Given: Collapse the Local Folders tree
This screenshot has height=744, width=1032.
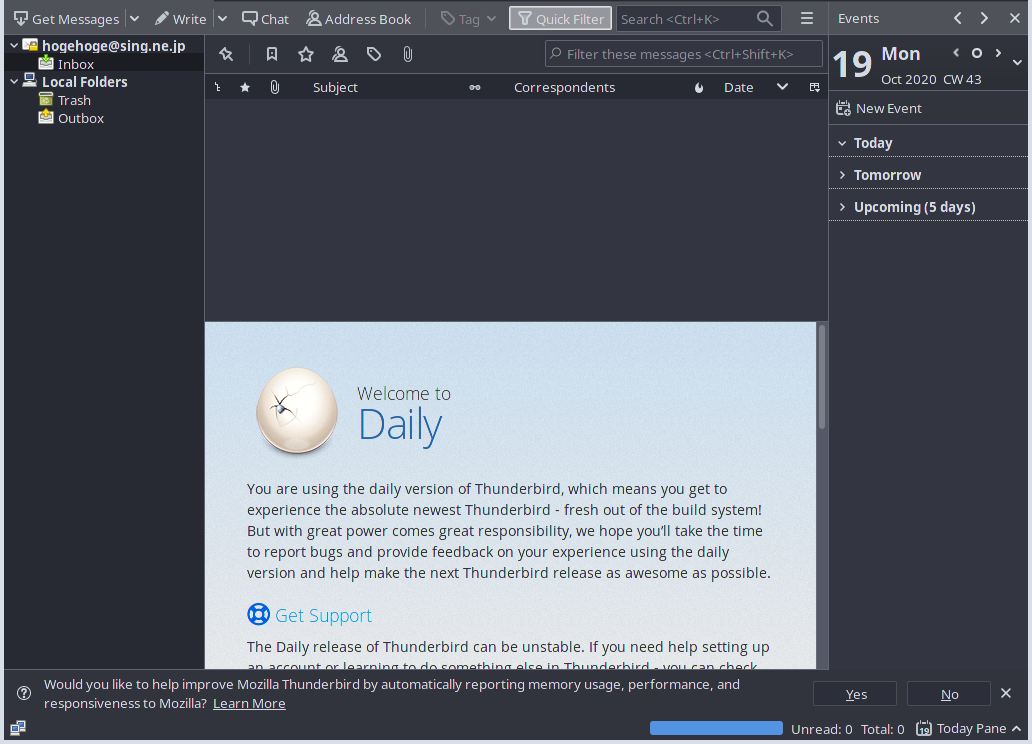Looking at the screenshot, I should tap(14, 82).
